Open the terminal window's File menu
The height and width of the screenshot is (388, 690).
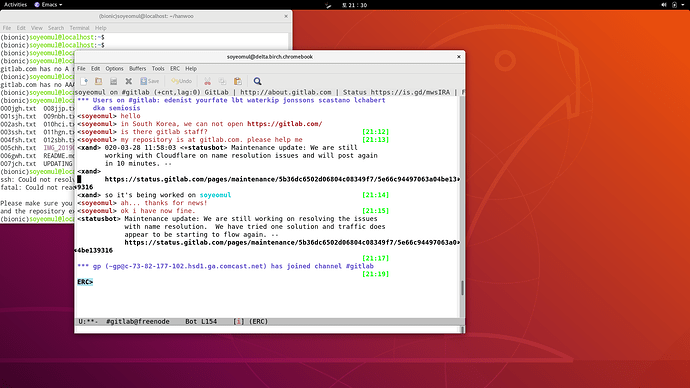coord(7,28)
